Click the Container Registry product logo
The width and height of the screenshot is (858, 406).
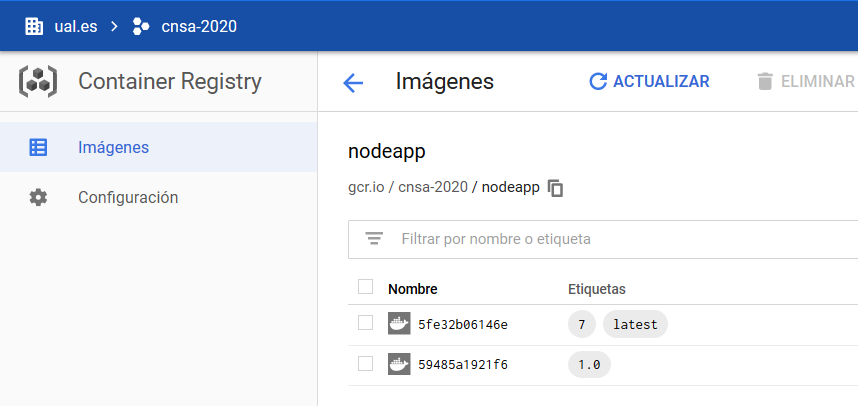[x=38, y=82]
